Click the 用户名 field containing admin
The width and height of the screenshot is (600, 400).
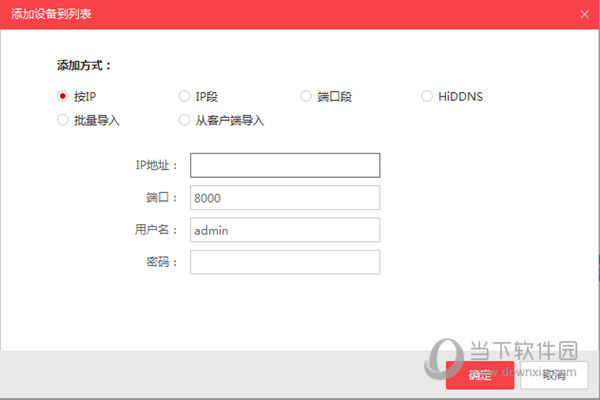click(285, 230)
